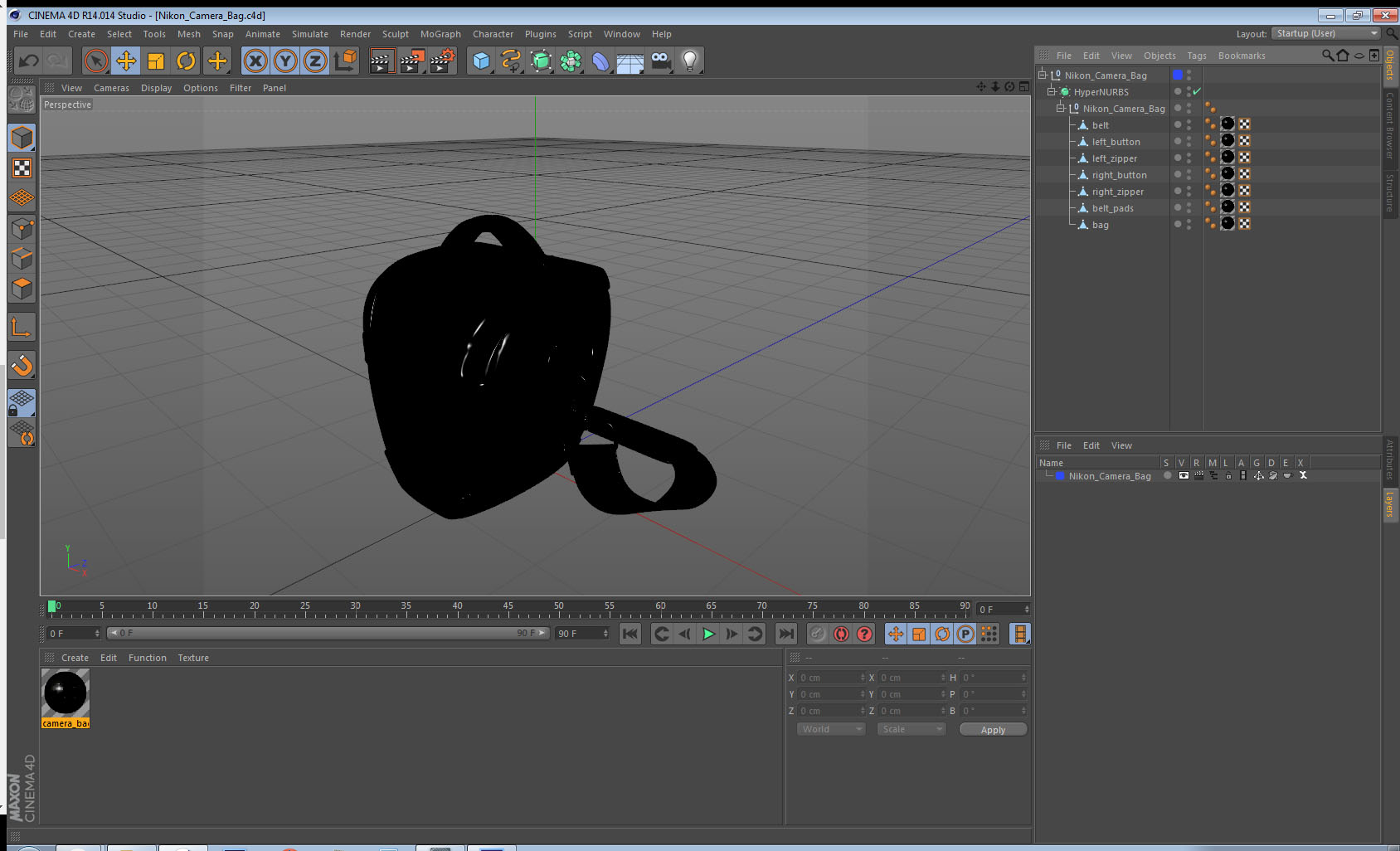Toggle Z axis lock

pyautogui.click(x=315, y=61)
